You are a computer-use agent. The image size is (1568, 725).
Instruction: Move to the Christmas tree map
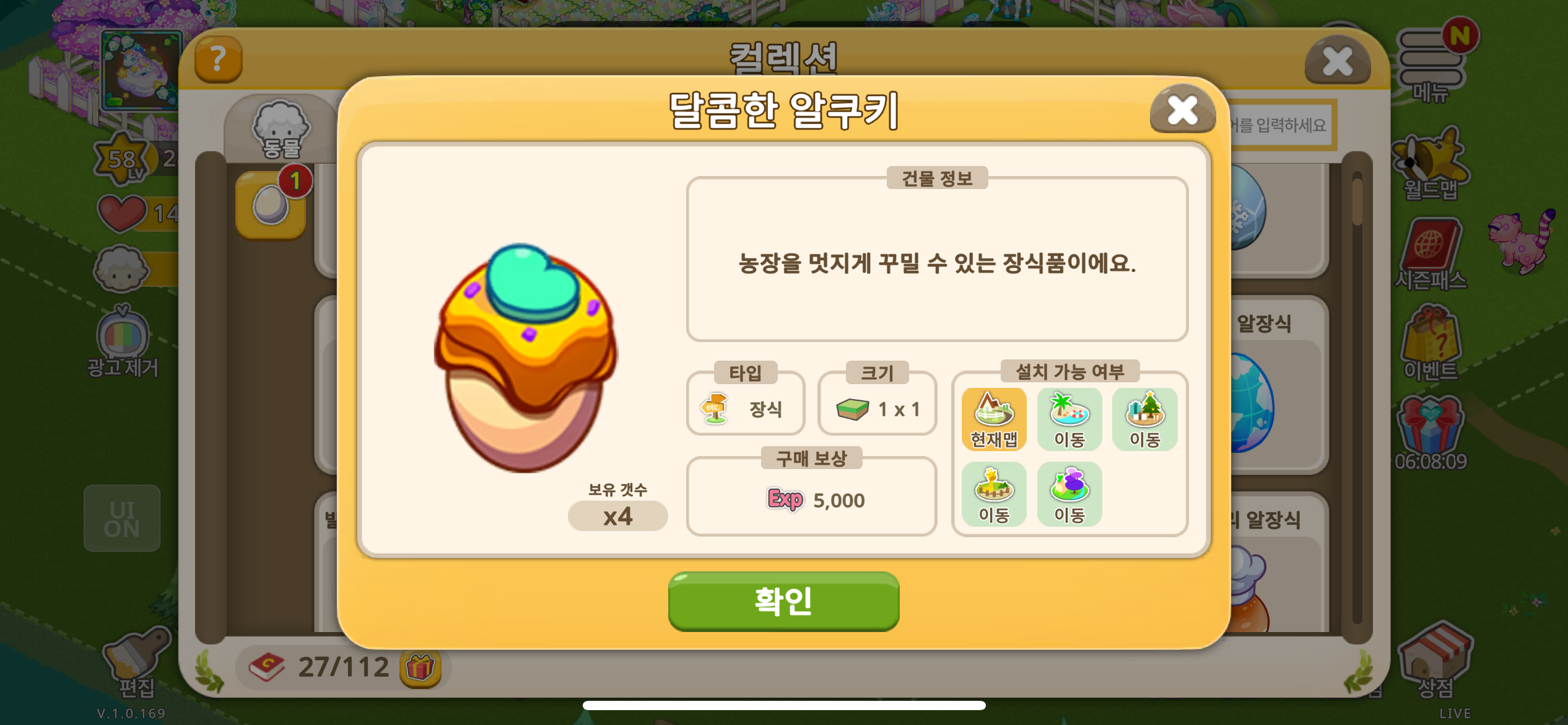coord(1144,420)
